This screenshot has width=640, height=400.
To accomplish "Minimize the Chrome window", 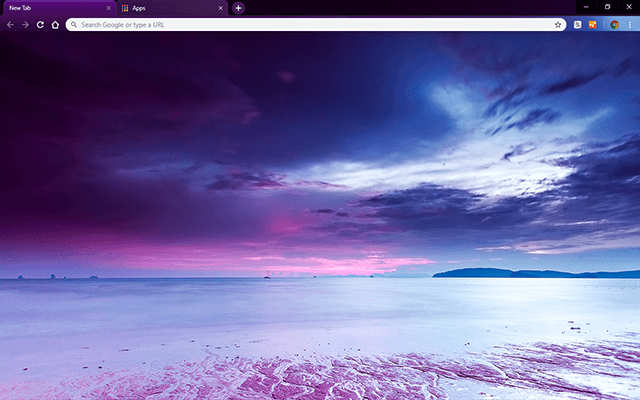I will pyautogui.click(x=585, y=7).
